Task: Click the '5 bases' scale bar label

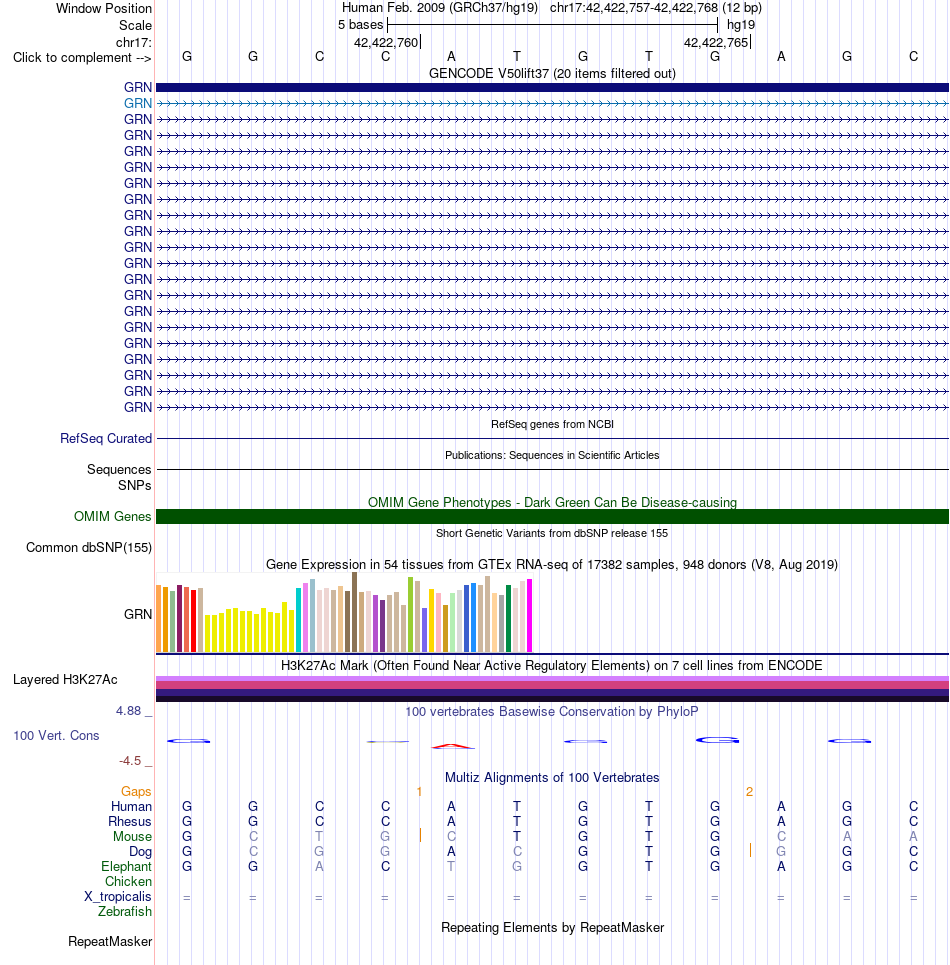Action: pyautogui.click(x=361, y=25)
